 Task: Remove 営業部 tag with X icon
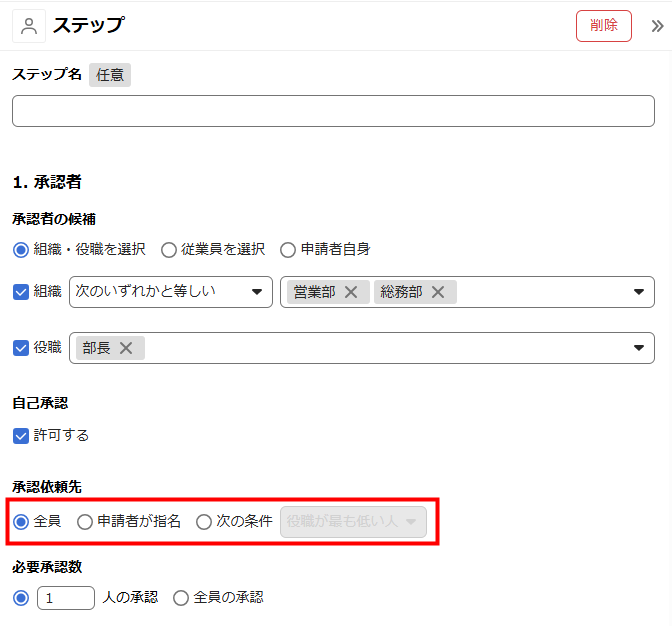[351, 292]
